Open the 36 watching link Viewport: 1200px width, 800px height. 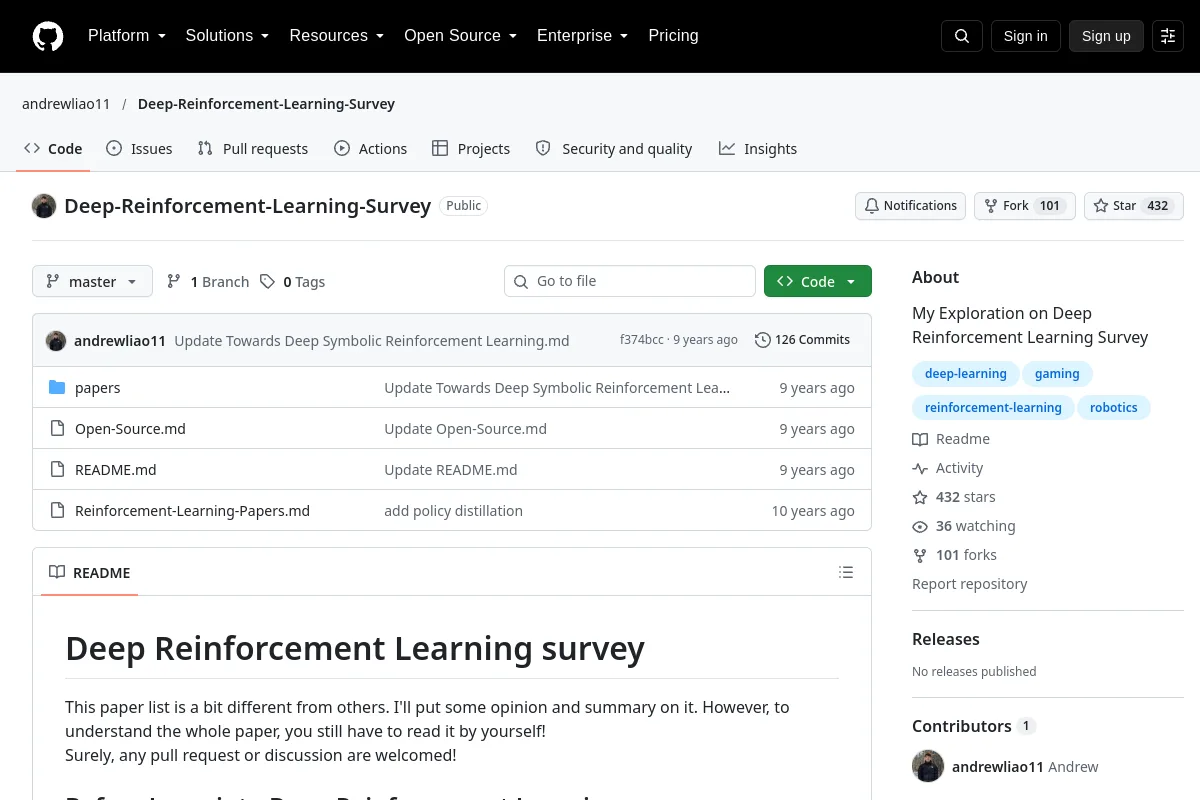[964, 526]
